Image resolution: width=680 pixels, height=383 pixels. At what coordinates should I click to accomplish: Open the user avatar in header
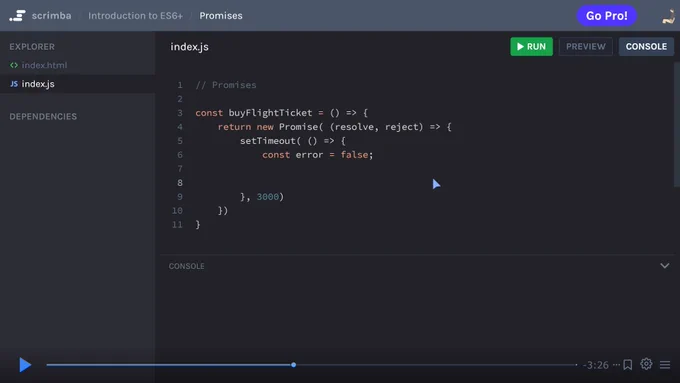tap(668, 16)
